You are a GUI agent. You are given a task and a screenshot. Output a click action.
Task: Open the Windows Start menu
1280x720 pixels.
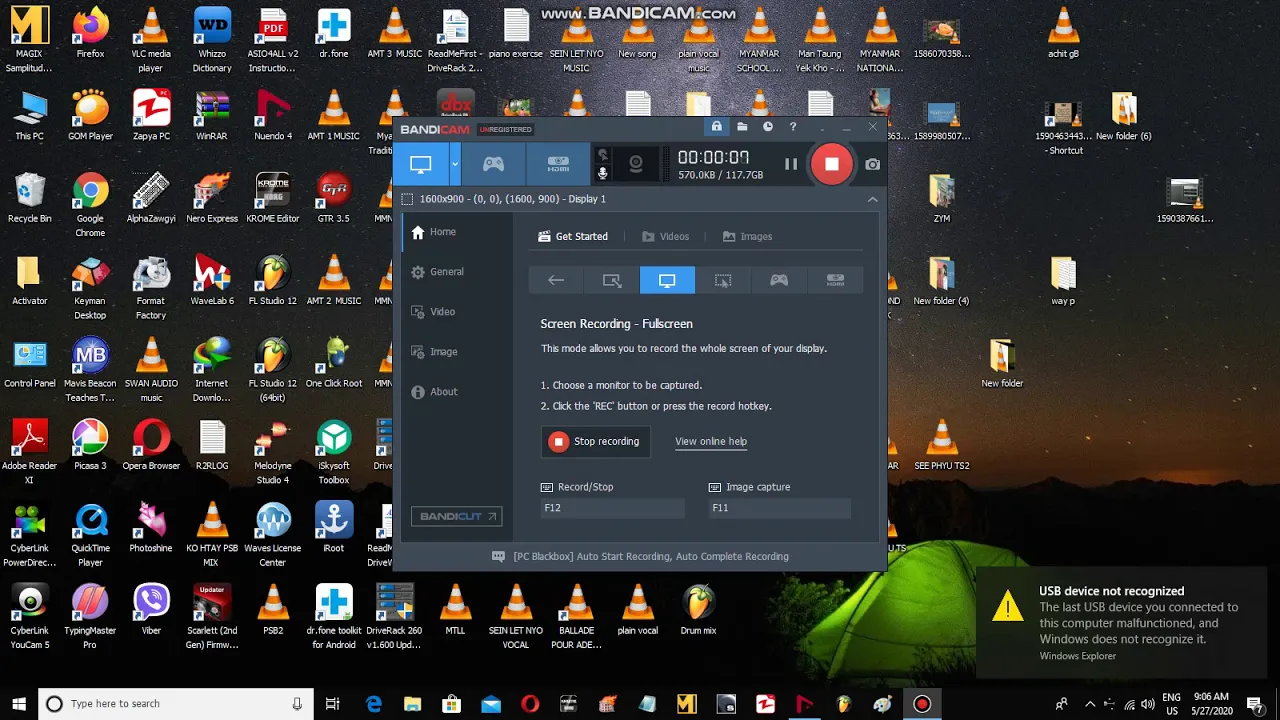[19, 704]
